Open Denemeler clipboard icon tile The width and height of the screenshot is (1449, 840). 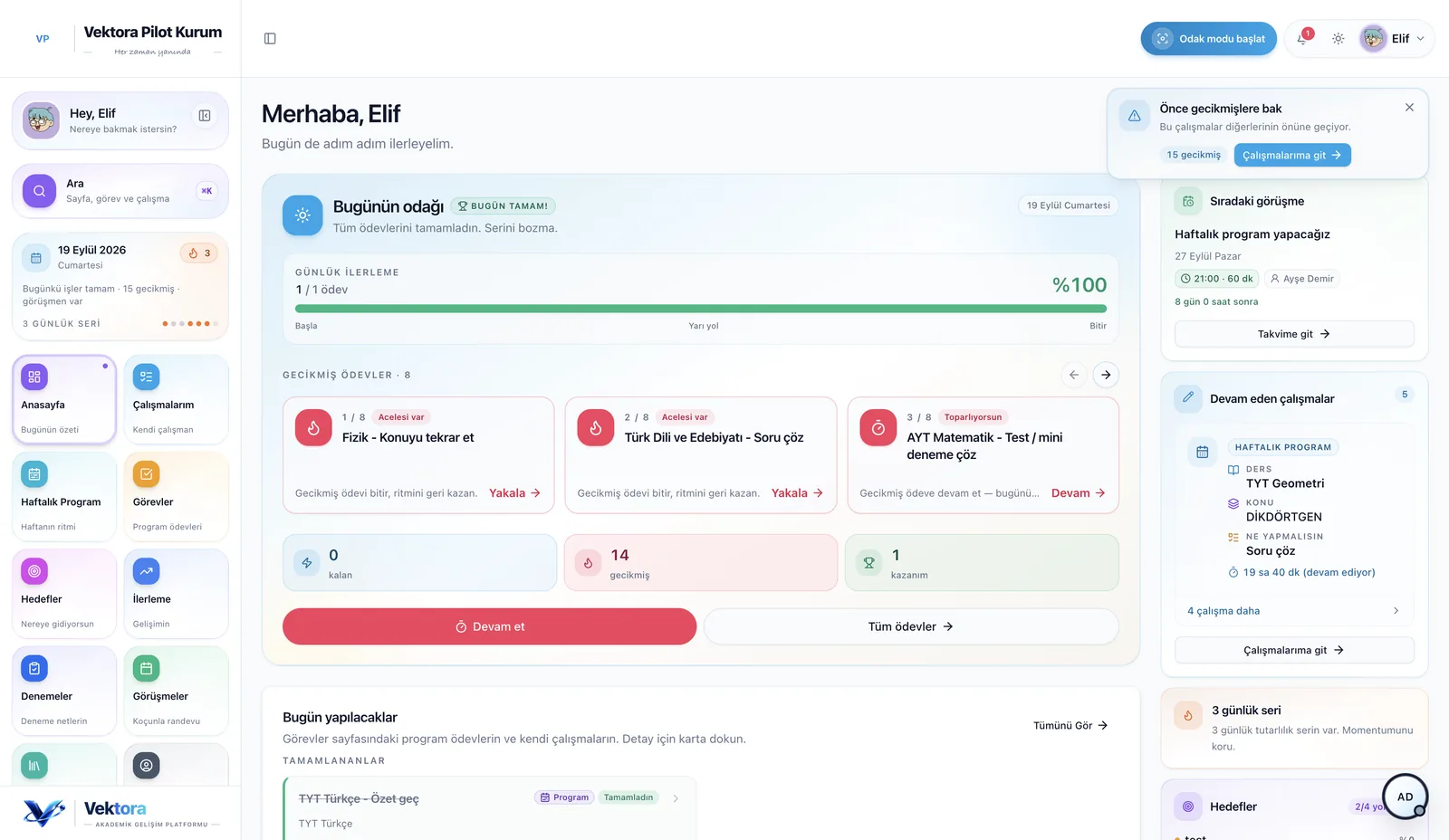(34, 669)
